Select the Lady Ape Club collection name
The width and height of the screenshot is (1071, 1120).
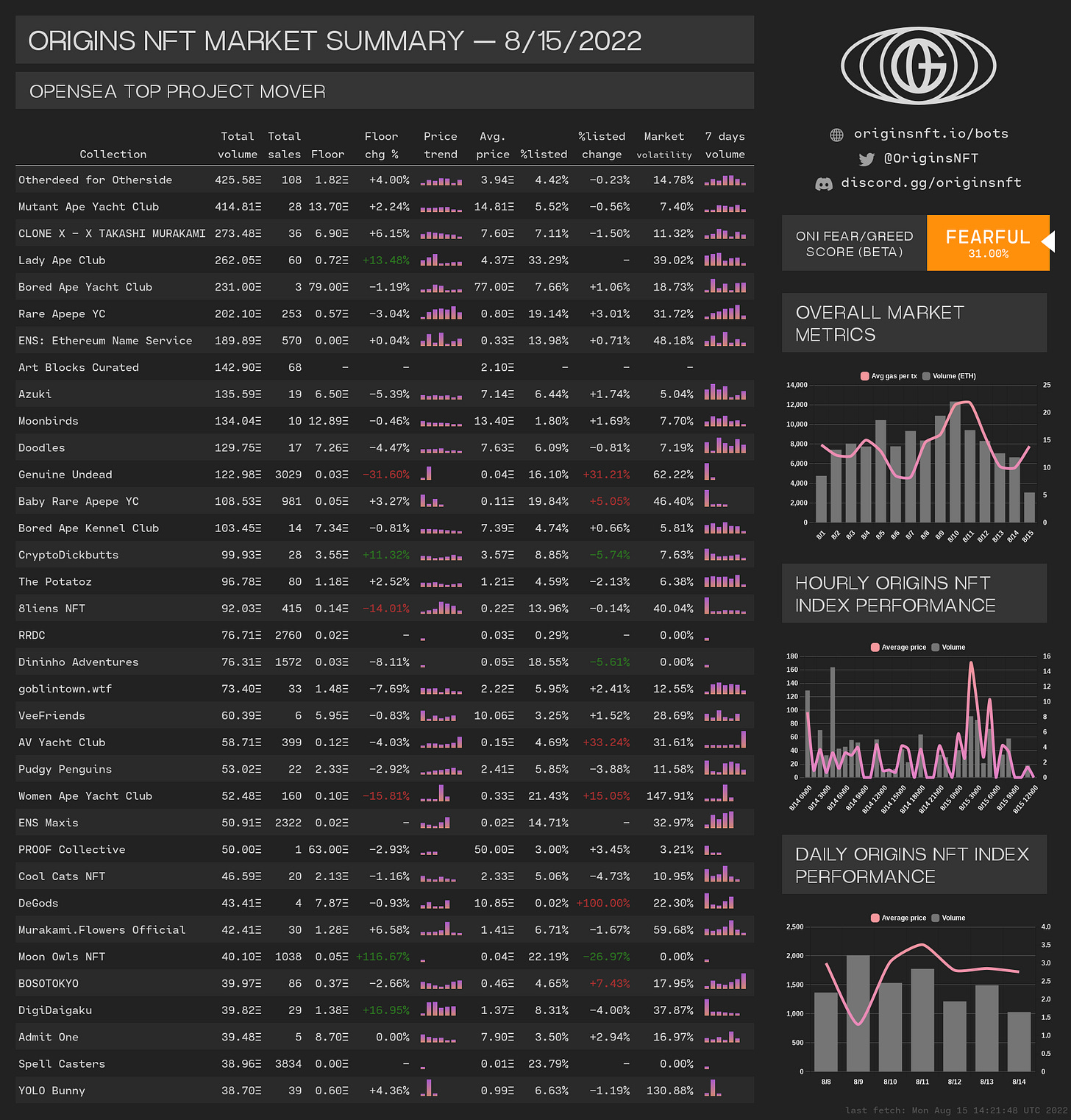tap(62, 260)
